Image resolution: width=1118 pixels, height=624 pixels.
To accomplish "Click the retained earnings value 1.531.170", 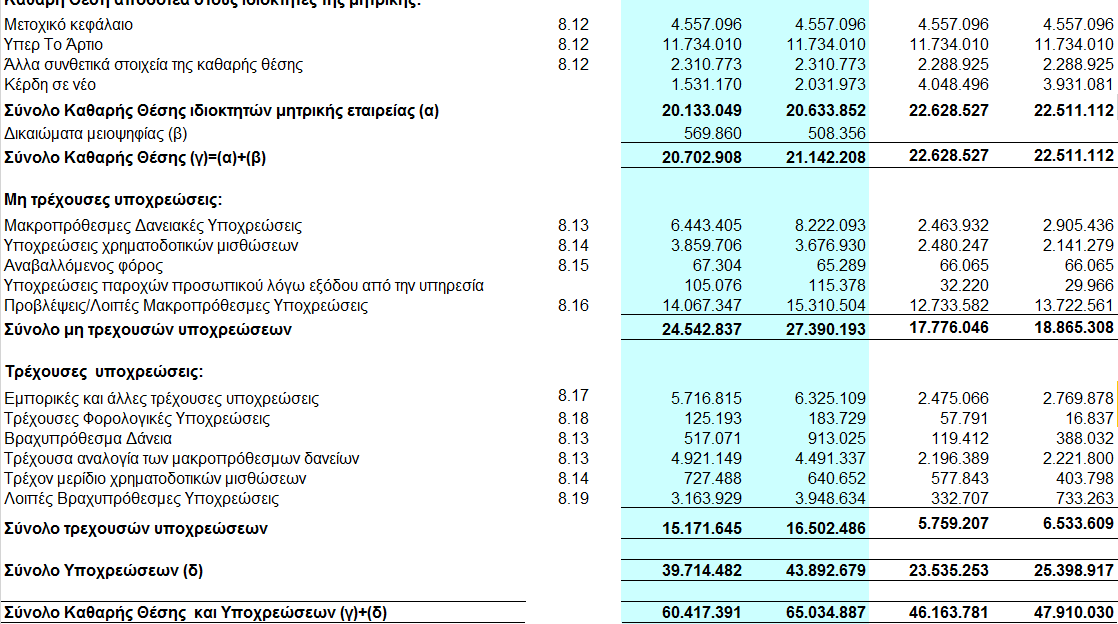I will [x=706, y=85].
